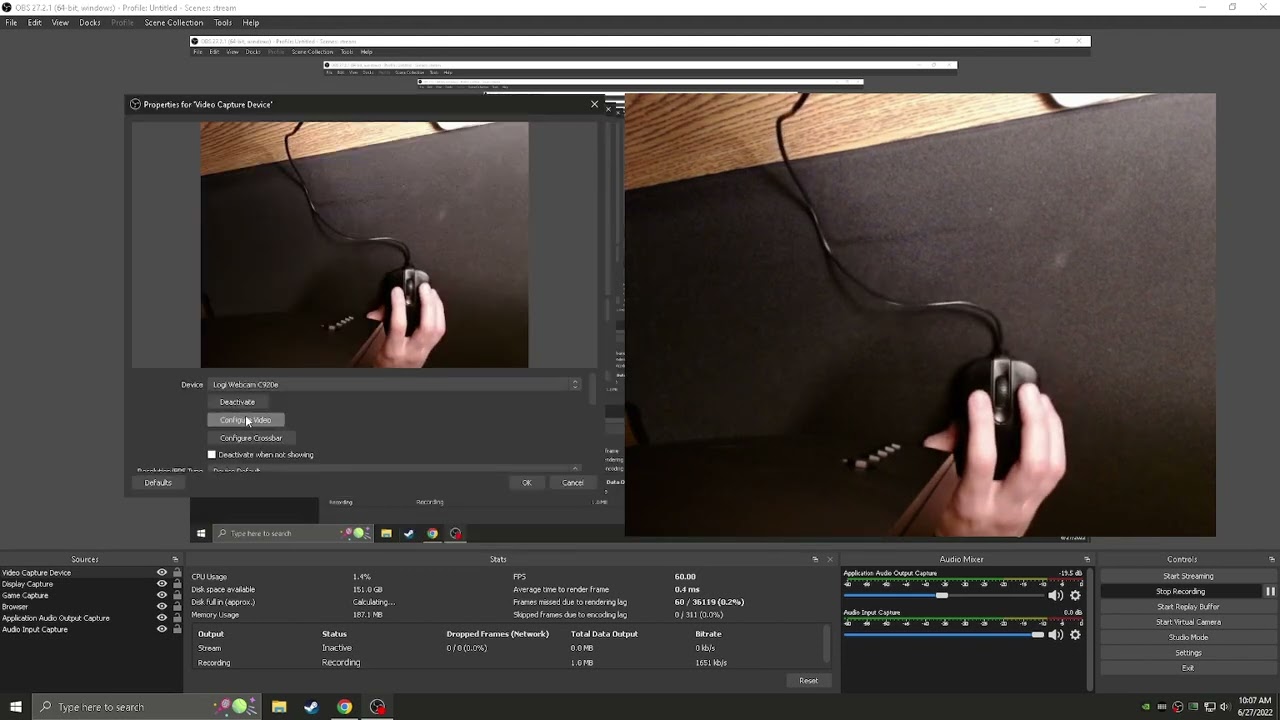
Task: Pause the recording with the pause icon
Action: [x=1270, y=591]
